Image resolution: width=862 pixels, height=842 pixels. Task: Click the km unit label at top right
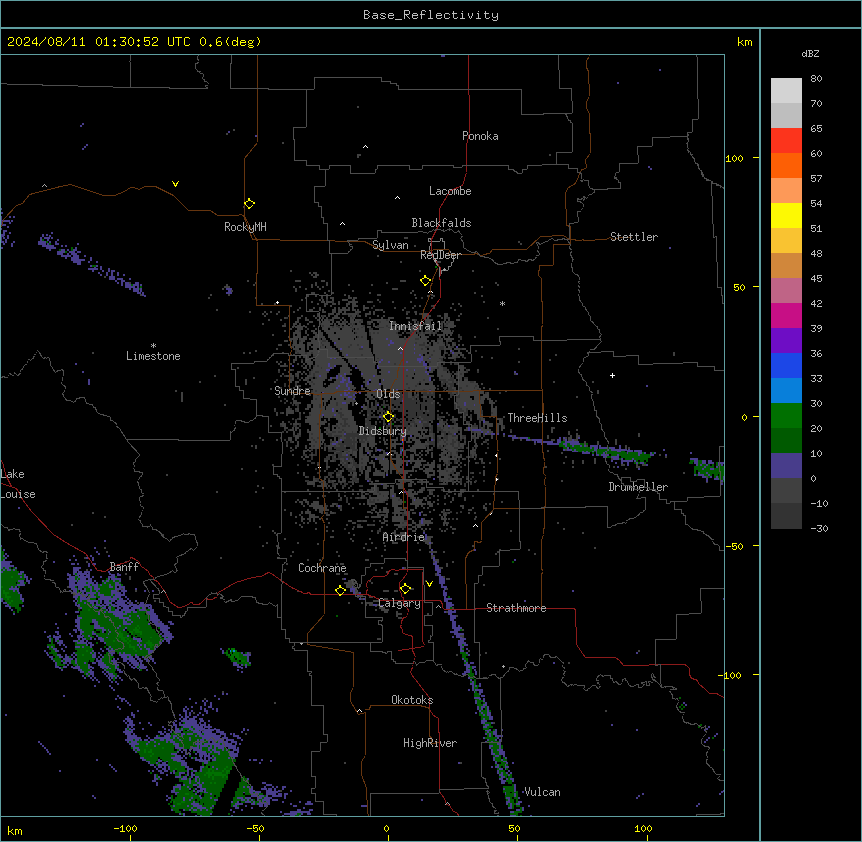click(745, 42)
